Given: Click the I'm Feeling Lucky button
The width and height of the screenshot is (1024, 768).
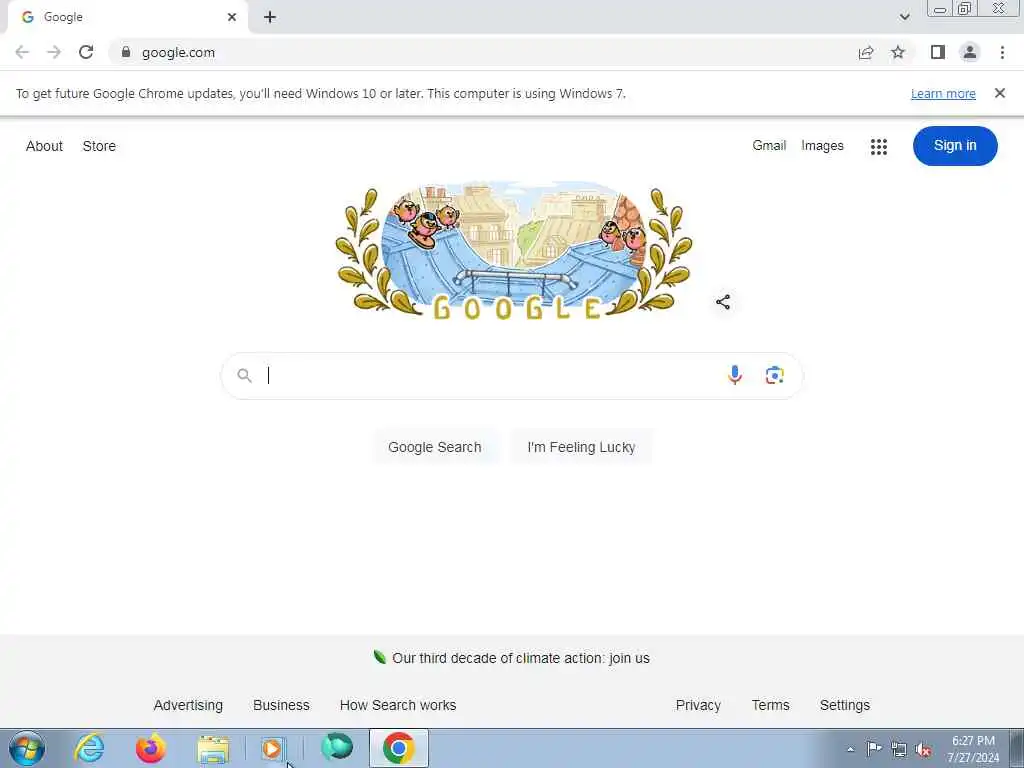Looking at the screenshot, I should 581,447.
